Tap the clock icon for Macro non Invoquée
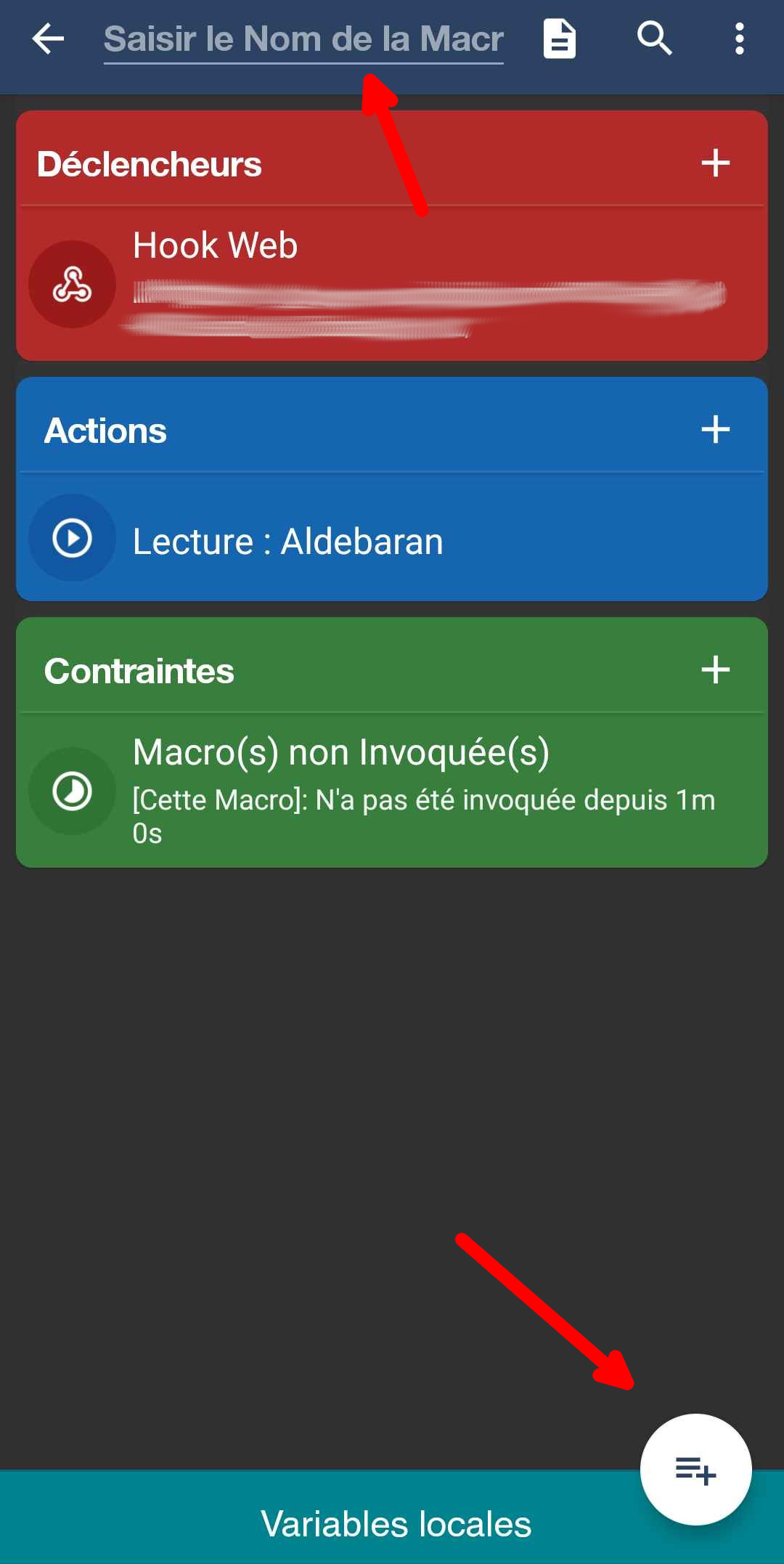The image size is (784, 1564). pos(72,791)
